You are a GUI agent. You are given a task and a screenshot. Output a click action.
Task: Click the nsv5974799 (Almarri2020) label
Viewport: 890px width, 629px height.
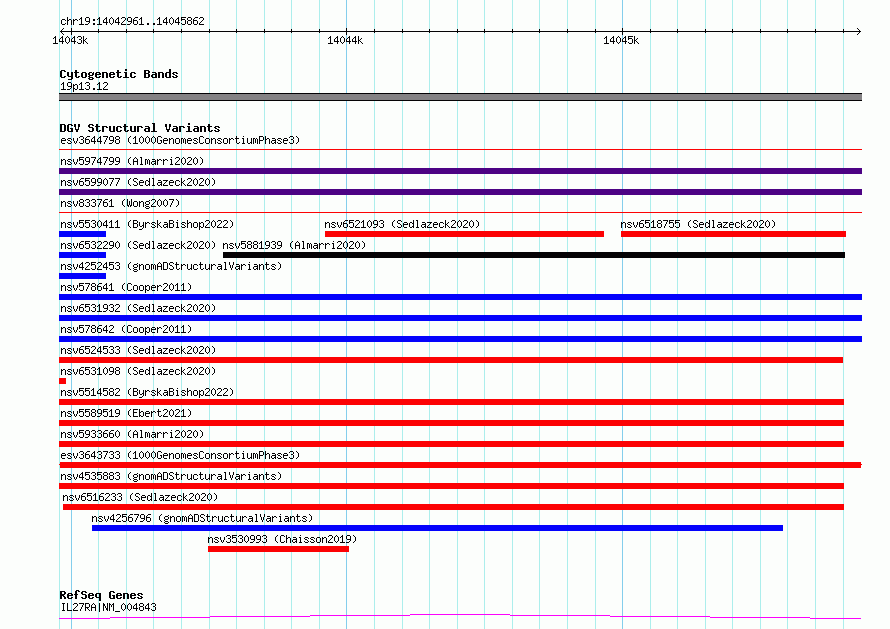click(132, 161)
